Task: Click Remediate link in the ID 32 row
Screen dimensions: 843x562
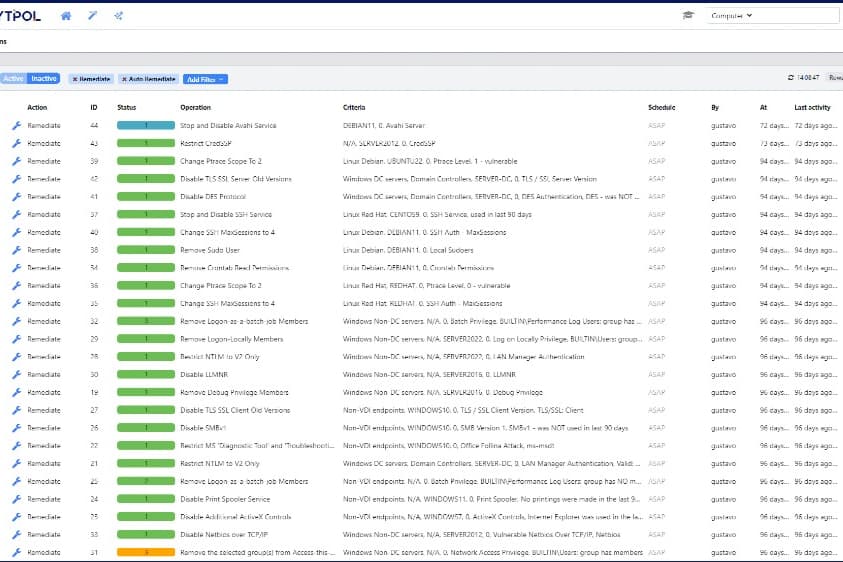Action: pos(44,321)
